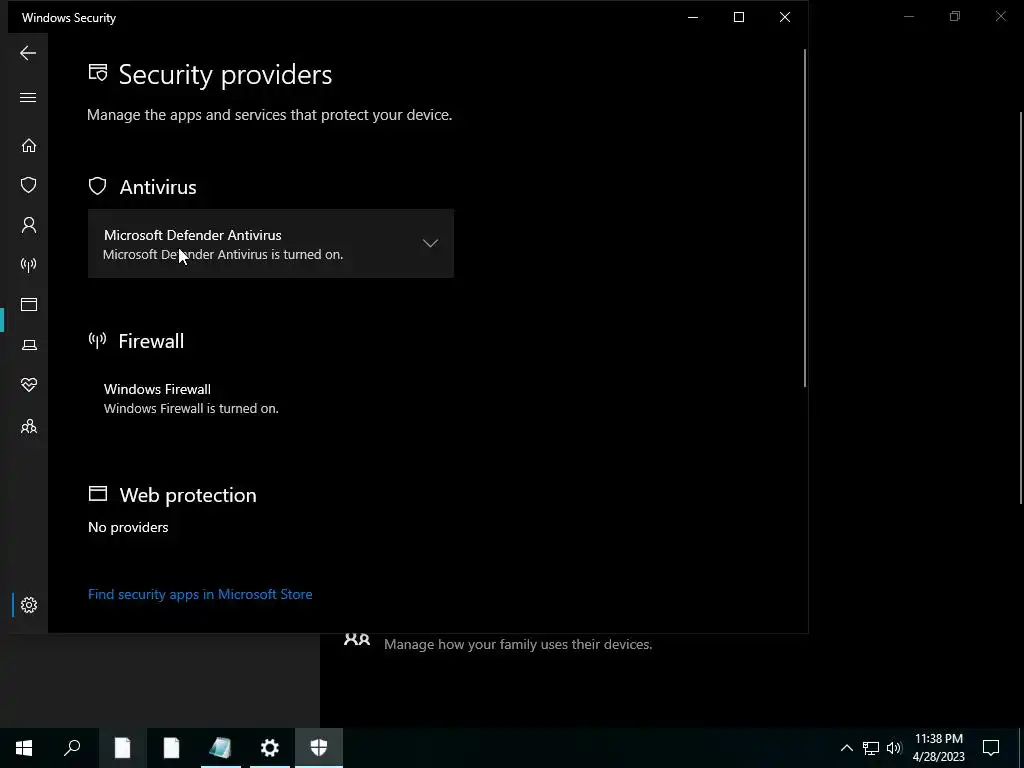The height and width of the screenshot is (768, 1024).
Task: Click 'Microsoft Defender Antivirus is turned on' status
Action: (223, 255)
